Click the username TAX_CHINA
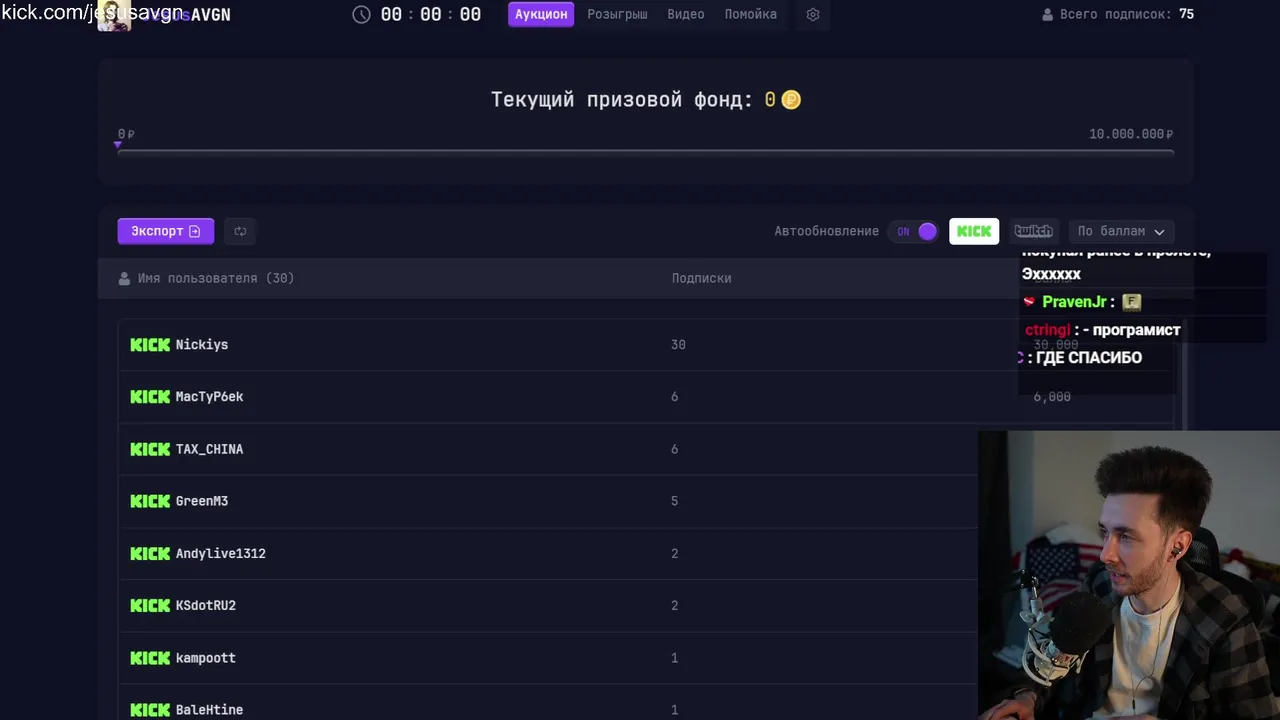The width and height of the screenshot is (1280, 720). [210, 449]
